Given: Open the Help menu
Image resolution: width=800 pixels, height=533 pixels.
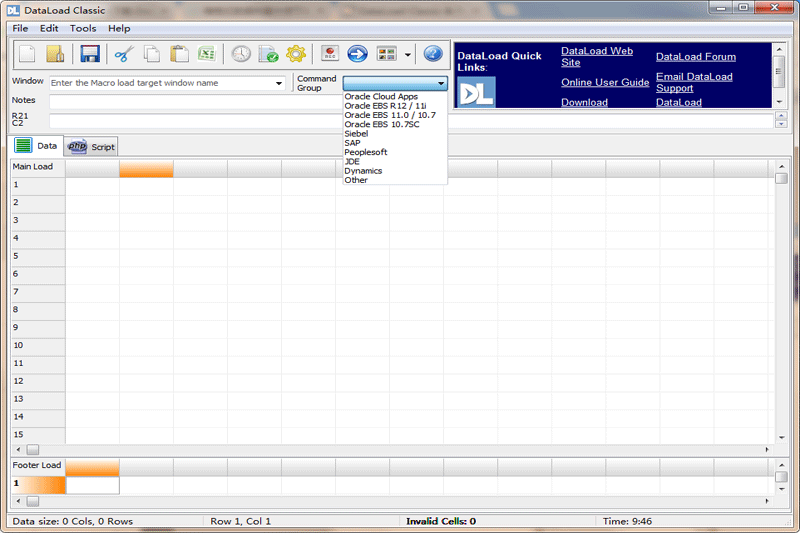Looking at the screenshot, I should pyautogui.click(x=119, y=29).
